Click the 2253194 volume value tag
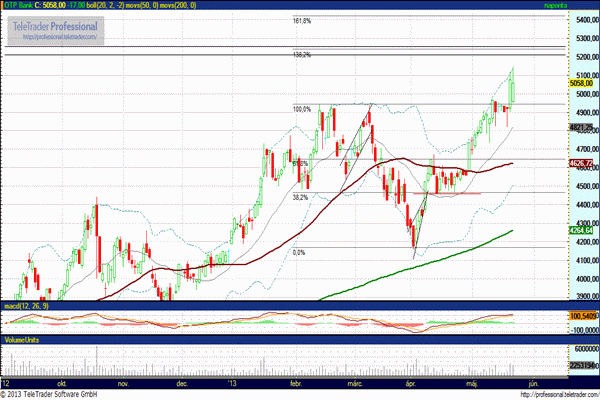The image size is (600, 400). [x=584, y=366]
